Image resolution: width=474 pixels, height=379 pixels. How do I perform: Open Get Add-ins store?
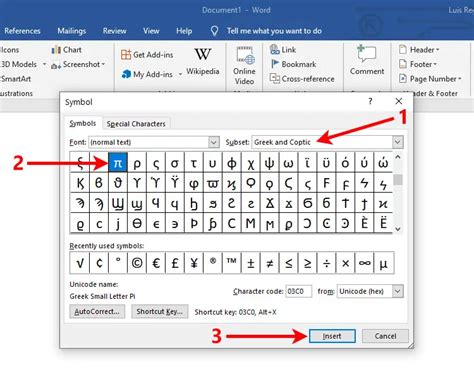click(x=147, y=55)
